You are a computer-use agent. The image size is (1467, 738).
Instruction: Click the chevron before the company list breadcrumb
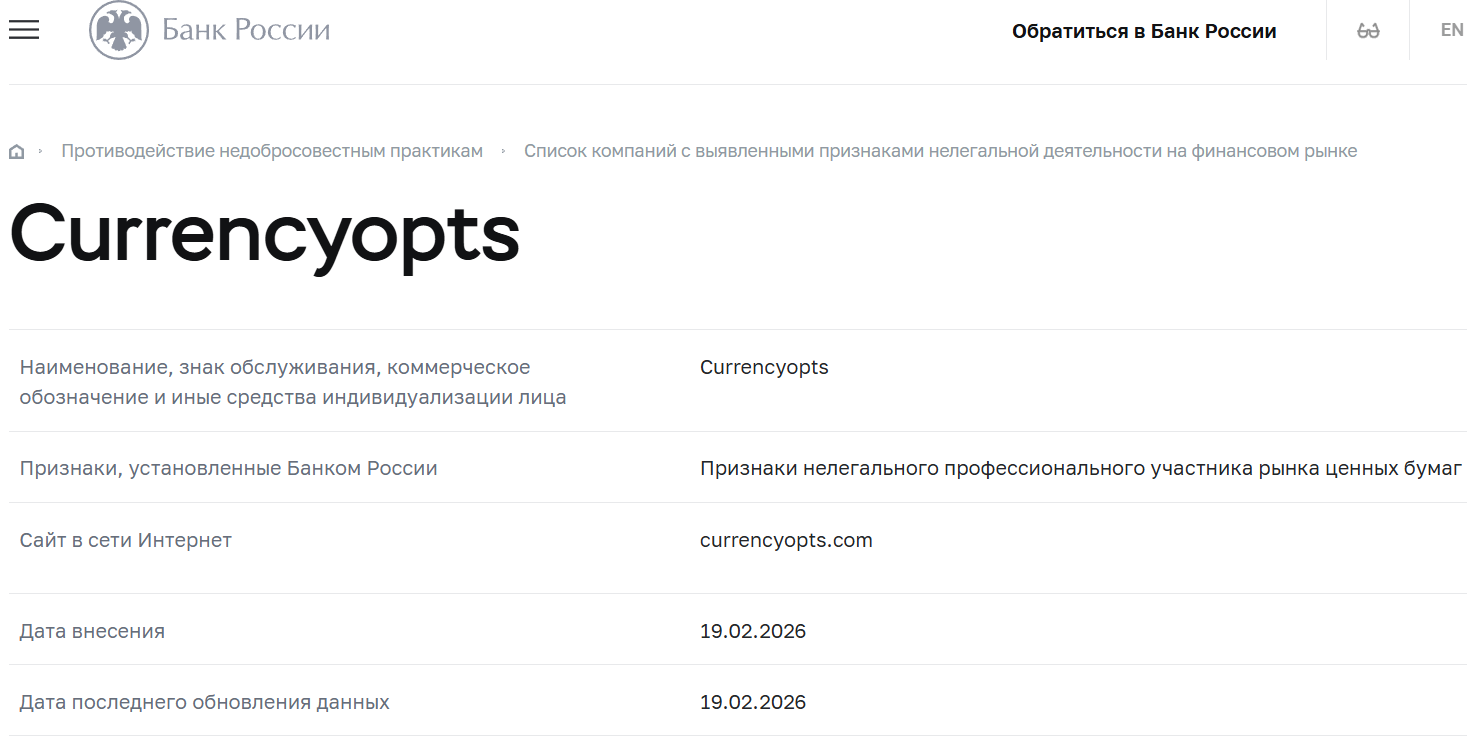coord(505,151)
